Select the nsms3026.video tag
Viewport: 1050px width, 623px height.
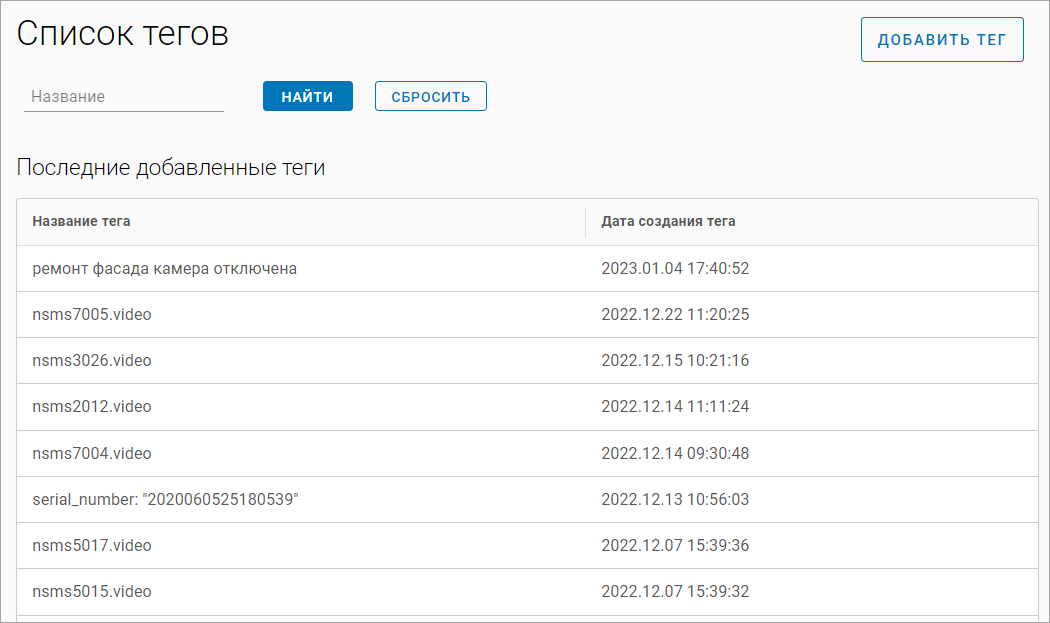[92, 361]
